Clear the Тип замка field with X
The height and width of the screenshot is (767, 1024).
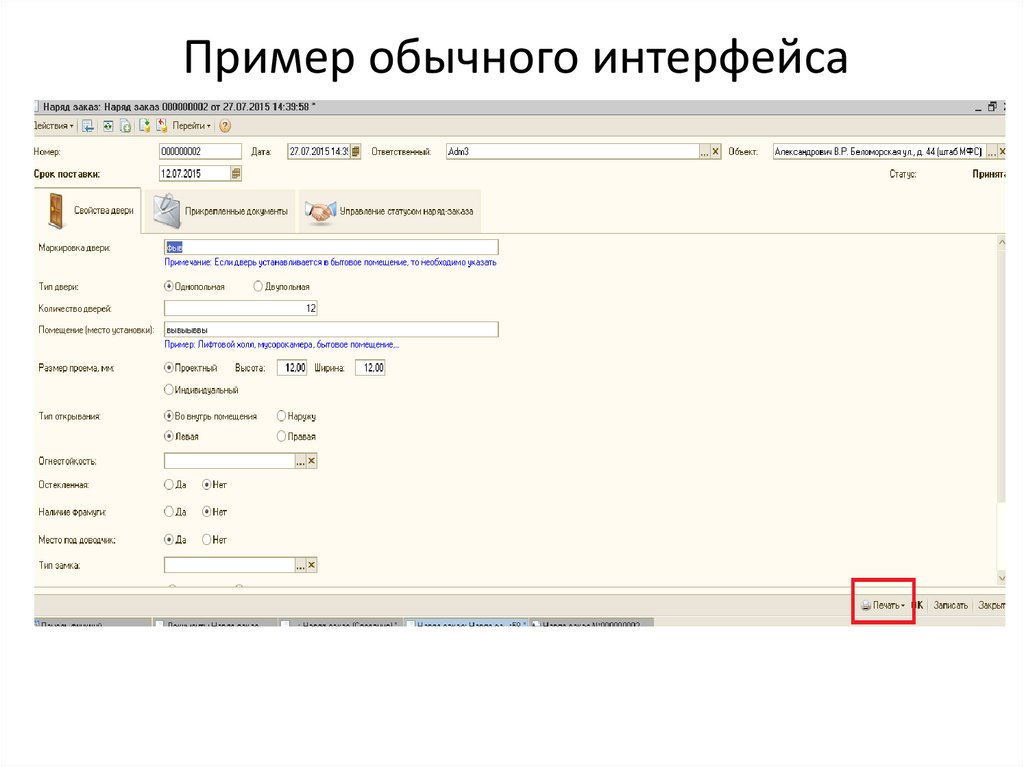click(312, 565)
